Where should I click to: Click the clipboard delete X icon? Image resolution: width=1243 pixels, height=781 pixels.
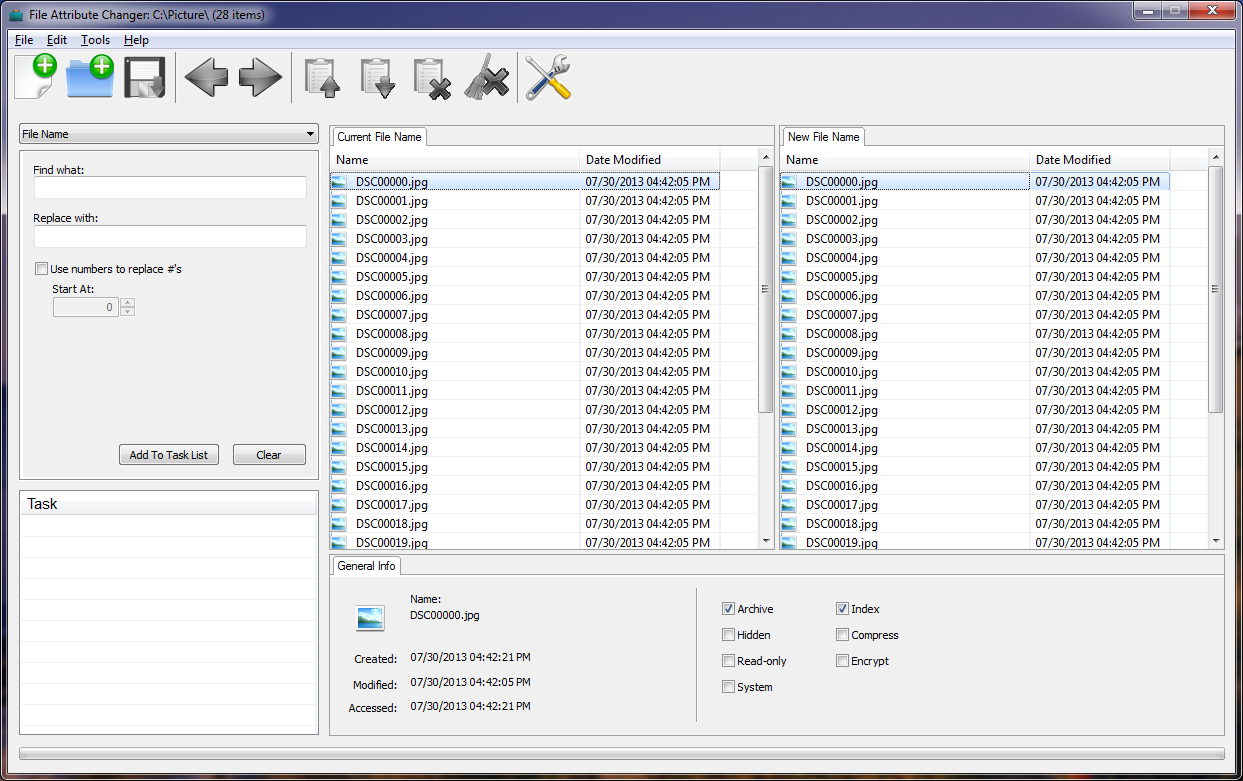point(432,78)
